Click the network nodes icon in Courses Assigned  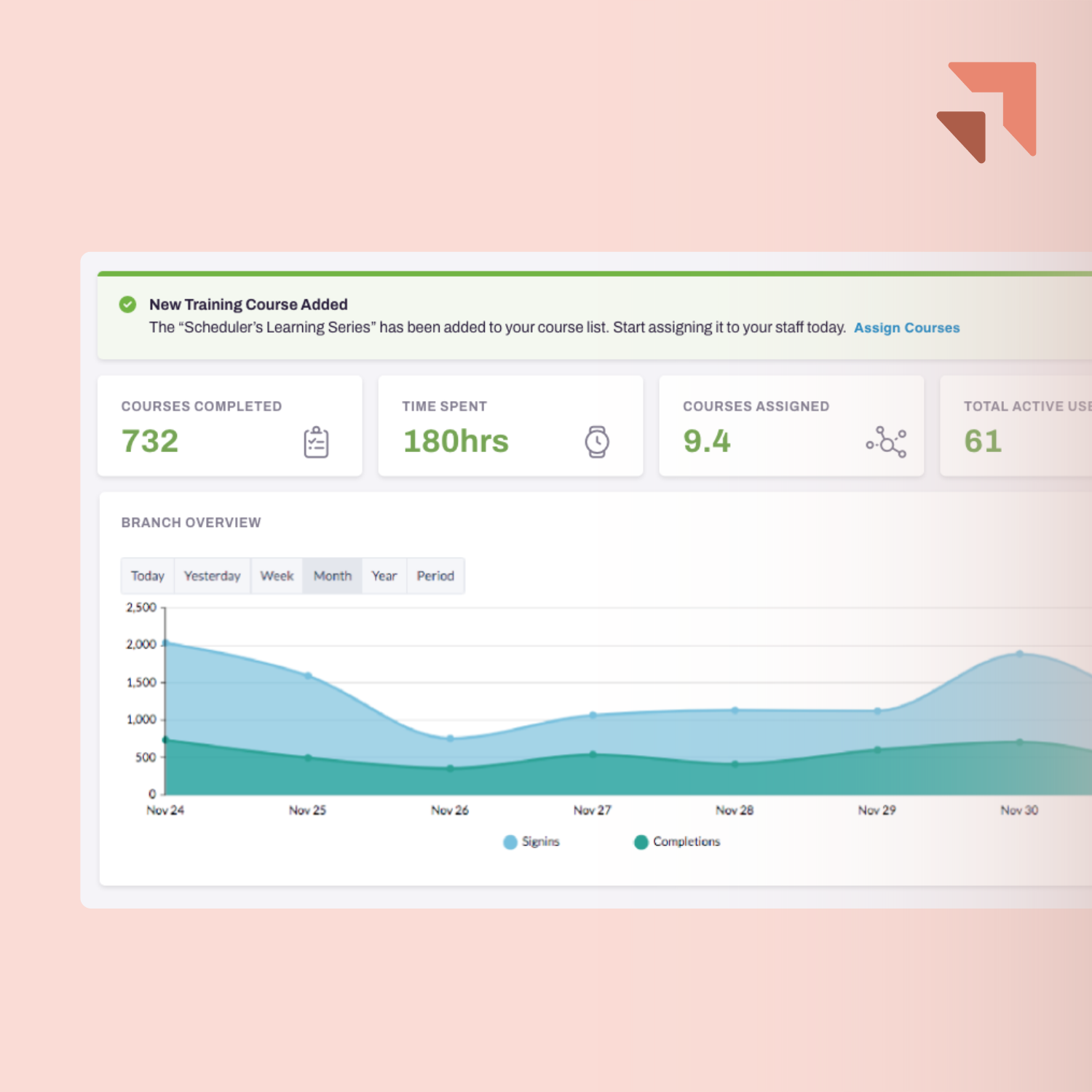pos(886,442)
